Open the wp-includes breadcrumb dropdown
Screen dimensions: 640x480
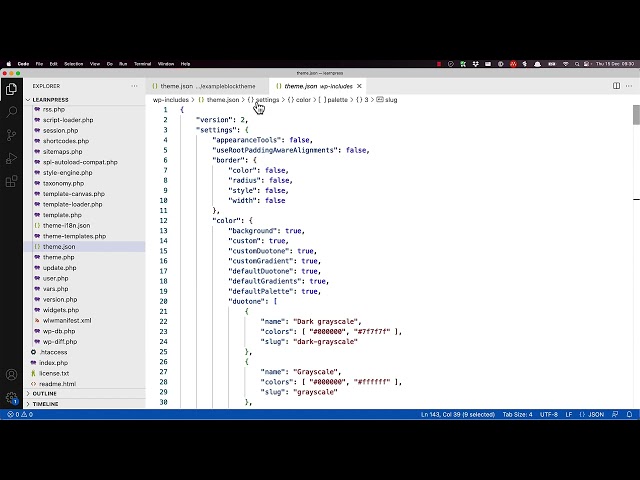point(171,100)
